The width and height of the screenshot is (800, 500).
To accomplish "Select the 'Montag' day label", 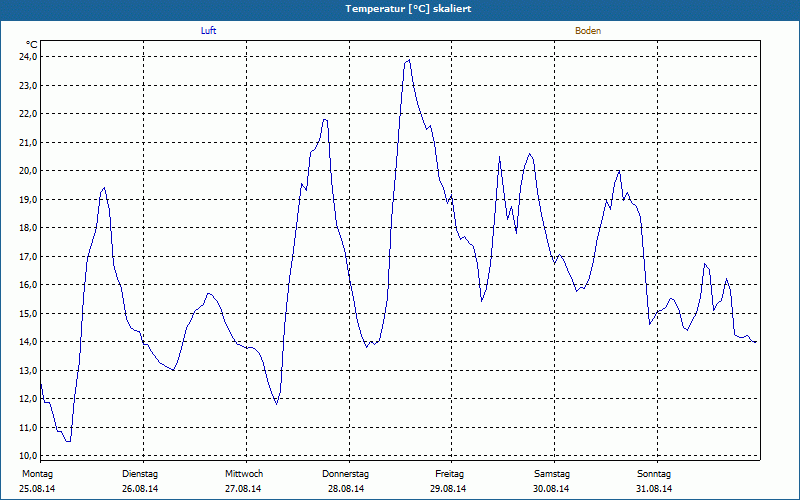I will tap(37, 474).
